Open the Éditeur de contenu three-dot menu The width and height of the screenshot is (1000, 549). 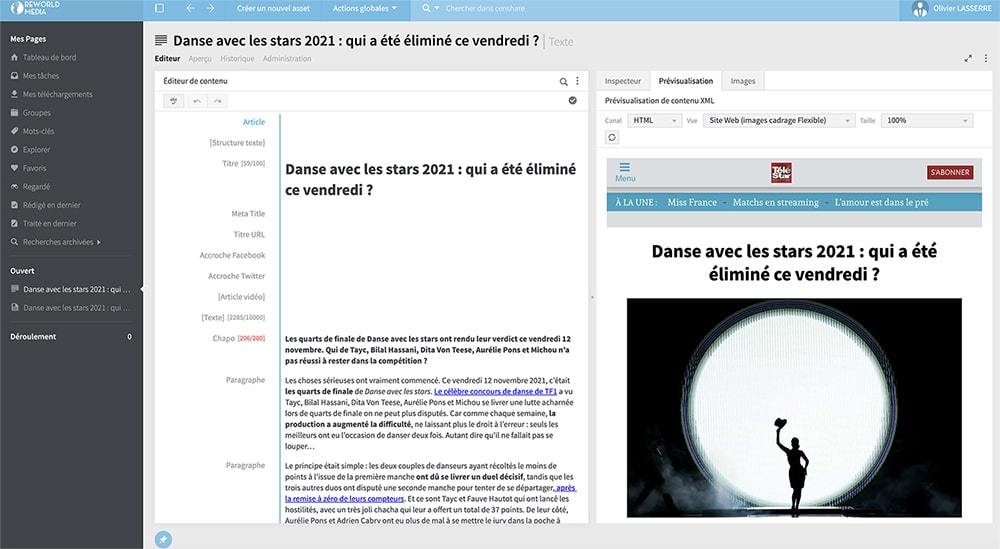(577, 81)
